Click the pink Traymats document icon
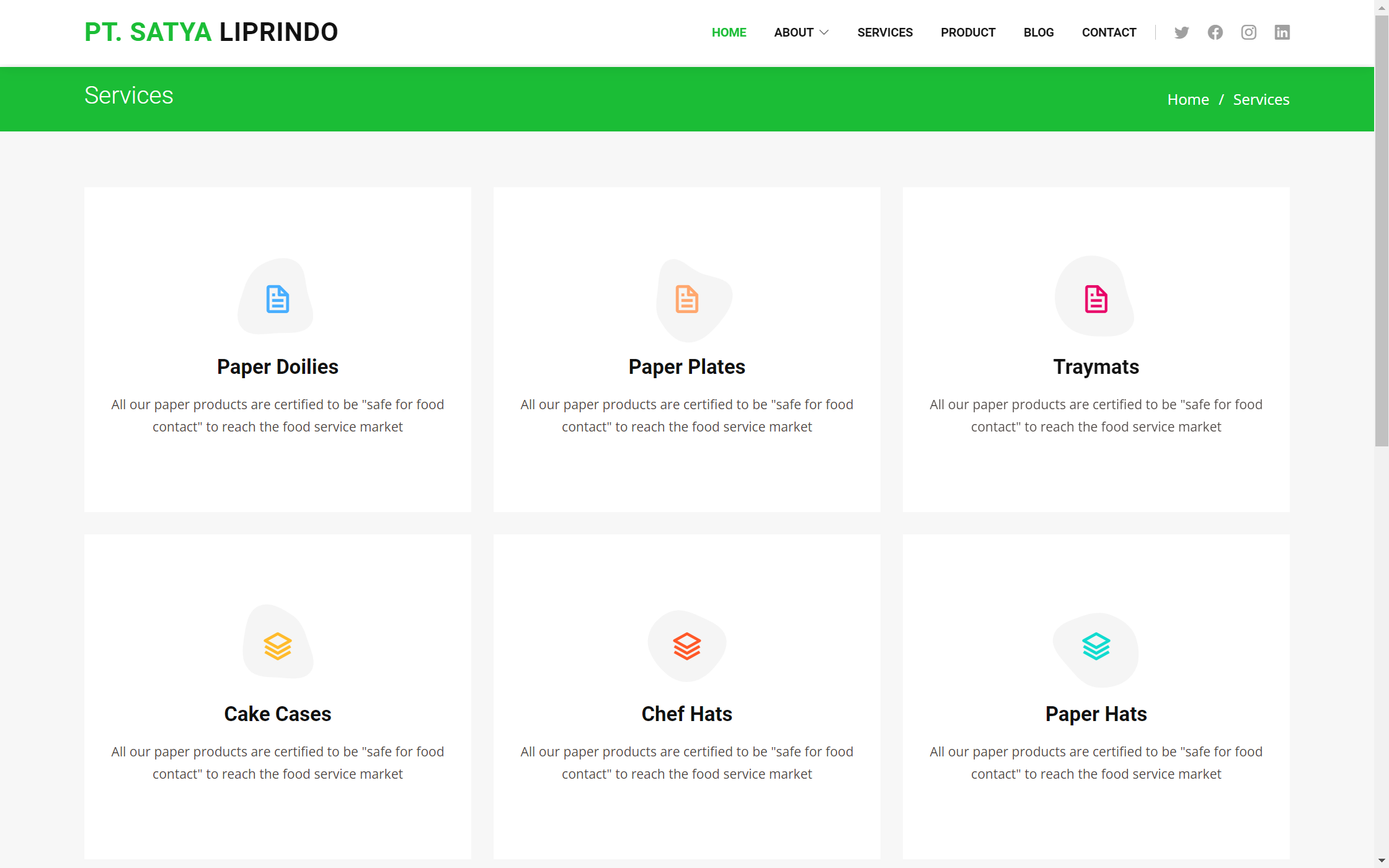The image size is (1389, 868). [x=1096, y=299]
